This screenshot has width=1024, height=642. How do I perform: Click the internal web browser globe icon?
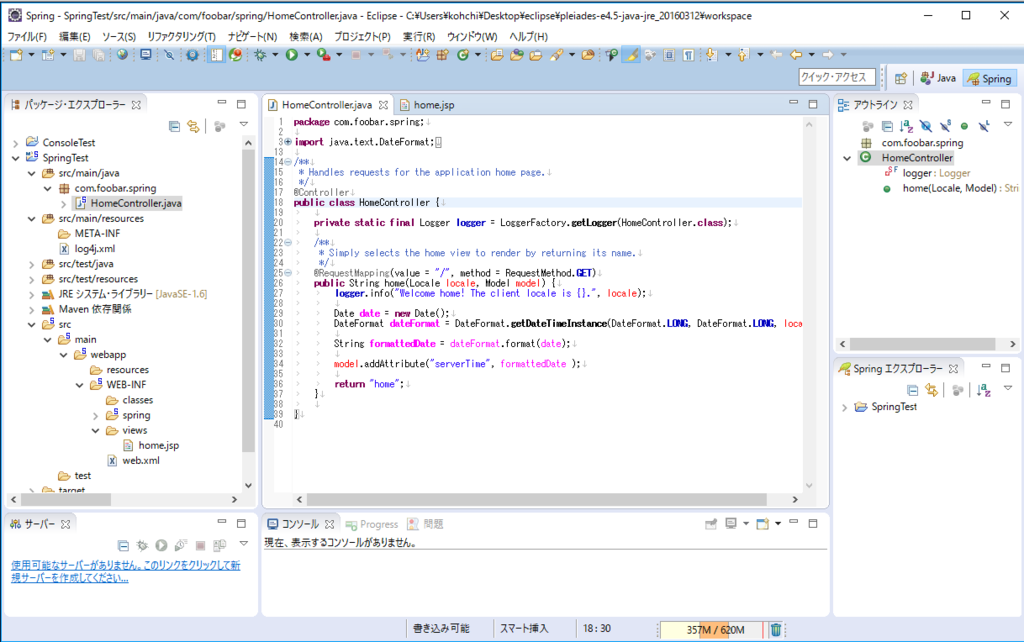tap(122, 56)
